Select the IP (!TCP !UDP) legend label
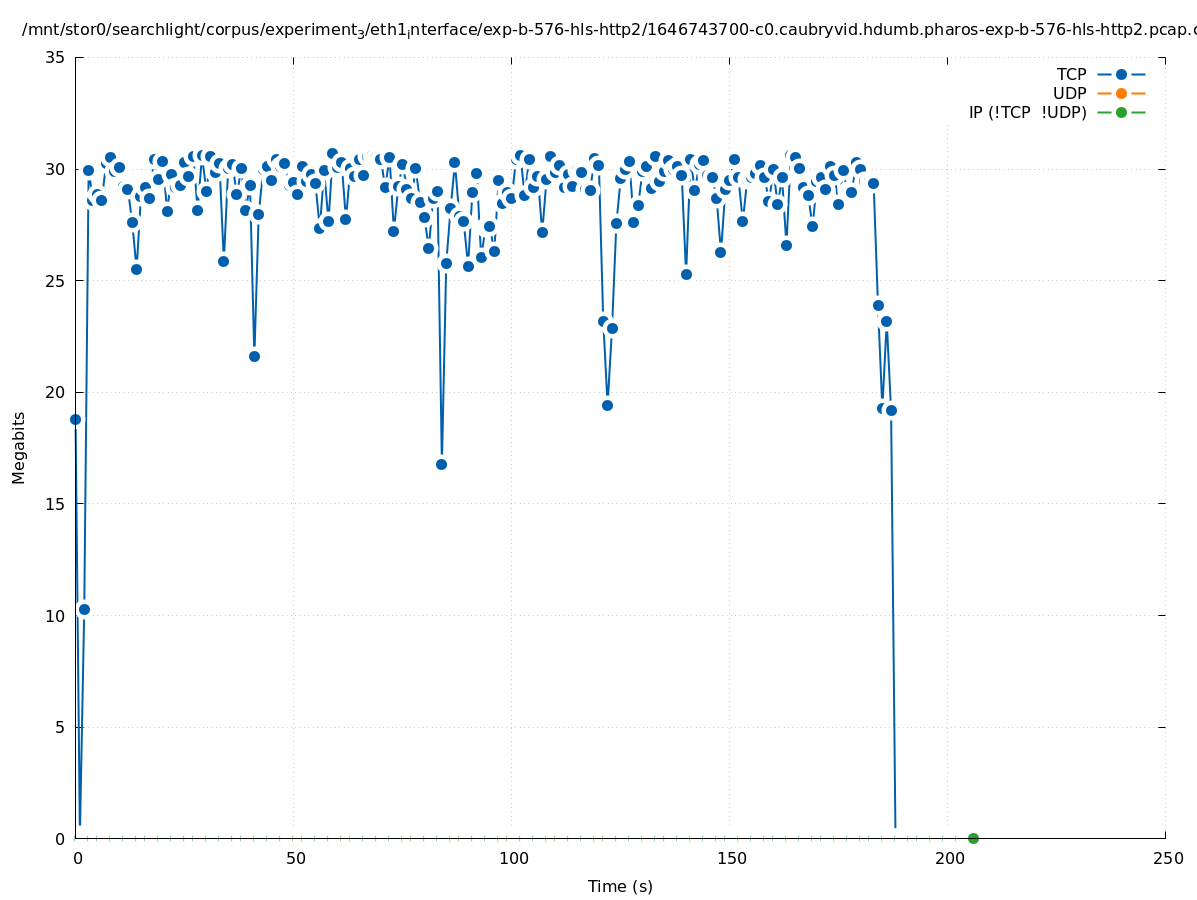Image resolution: width=1197 pixels, height=900 pixels. click(1027, 113)
